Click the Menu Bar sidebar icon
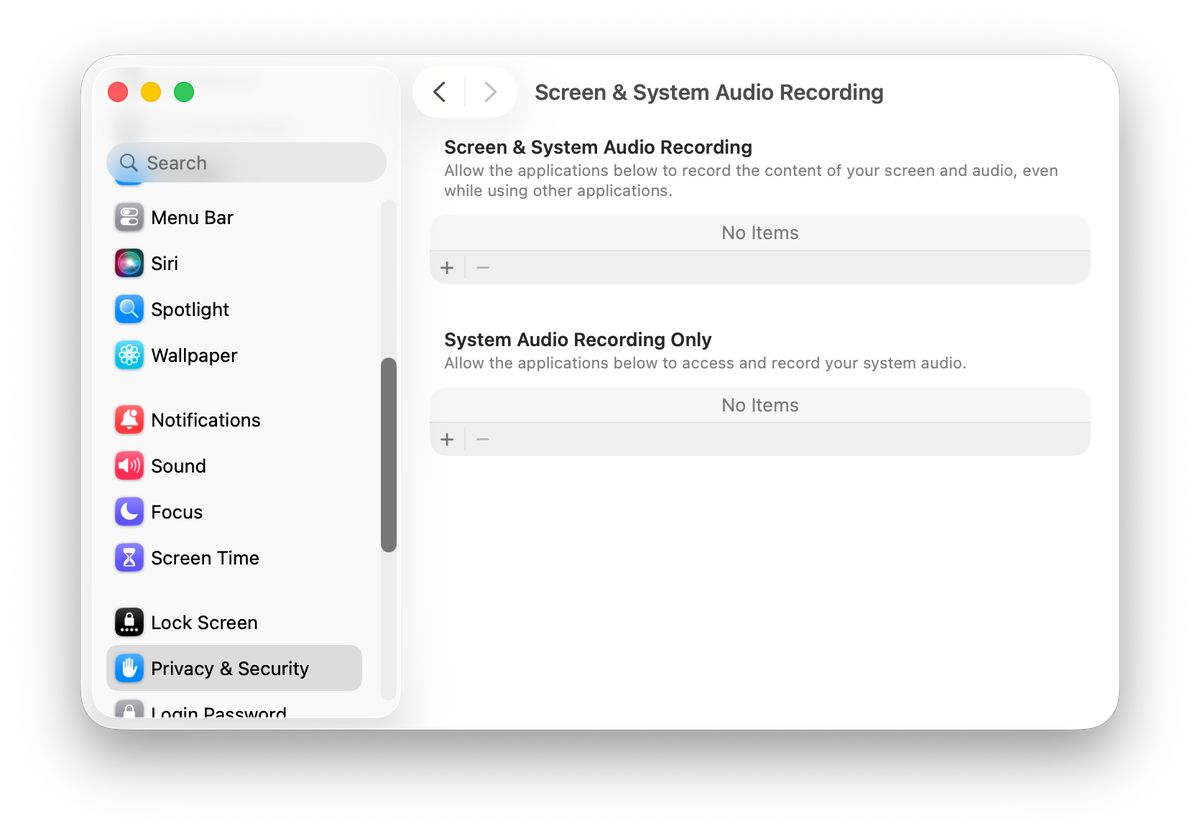 [x=129, y=217]
